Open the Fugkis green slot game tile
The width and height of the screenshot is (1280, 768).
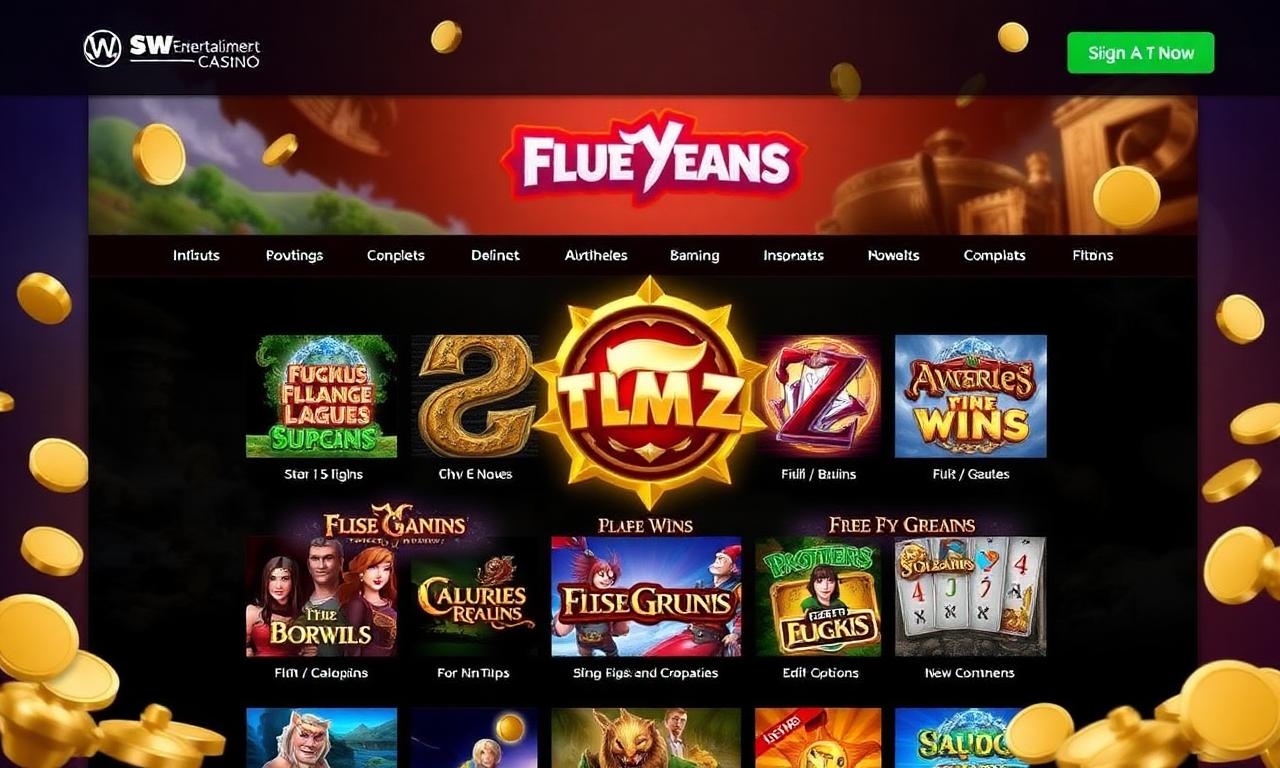(818, 596)
